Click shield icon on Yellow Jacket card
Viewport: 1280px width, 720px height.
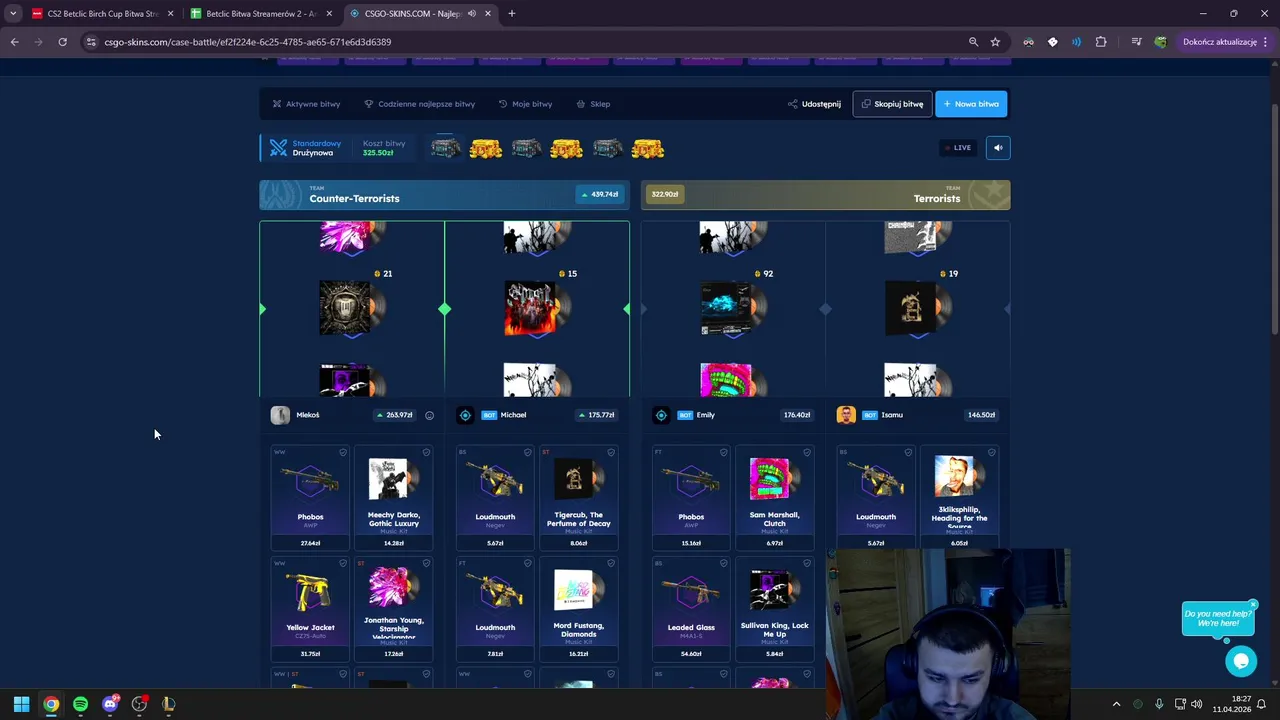coord(343,564)
